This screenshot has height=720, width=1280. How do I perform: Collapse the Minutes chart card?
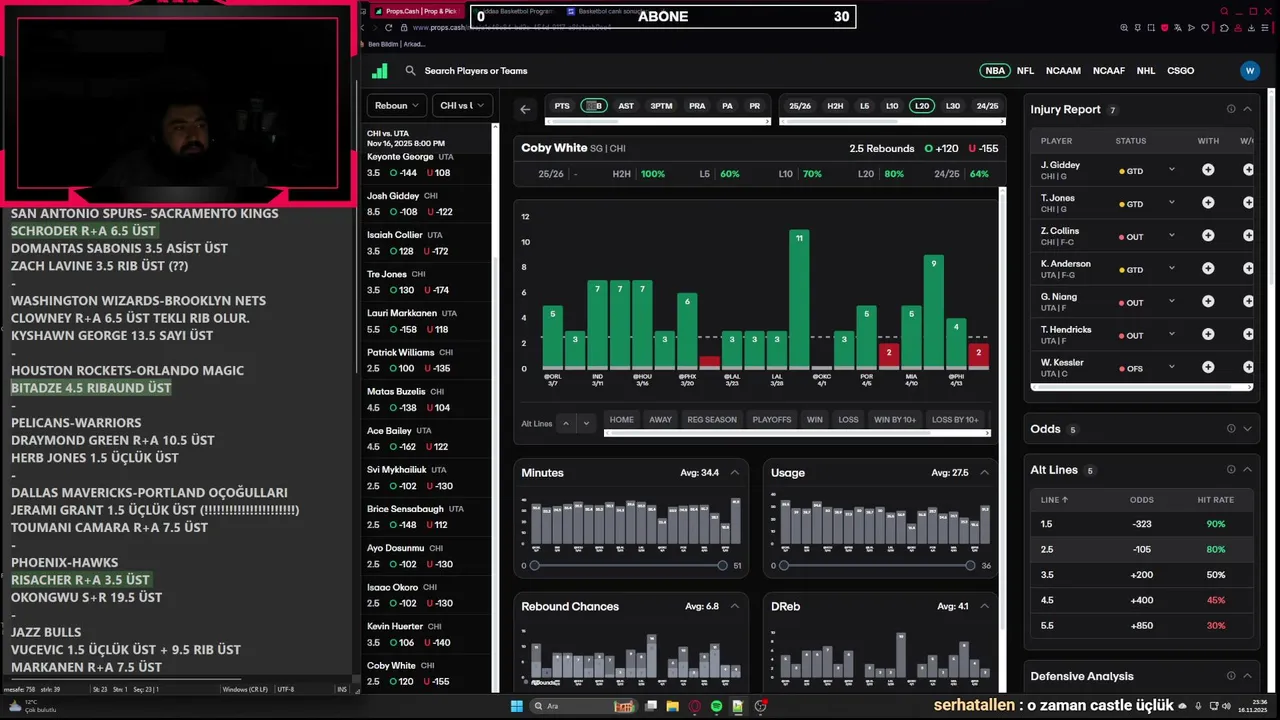click(x=735, y=473)
